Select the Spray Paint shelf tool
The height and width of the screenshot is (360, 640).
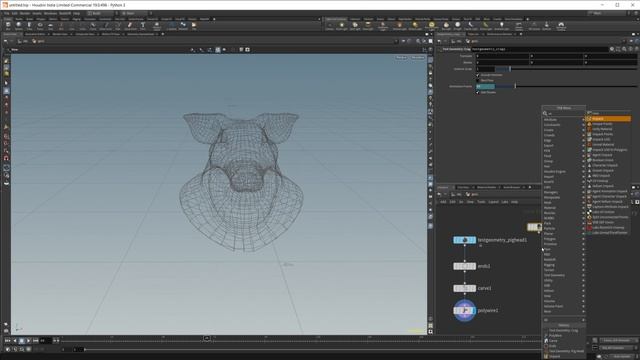pos(130,26)
